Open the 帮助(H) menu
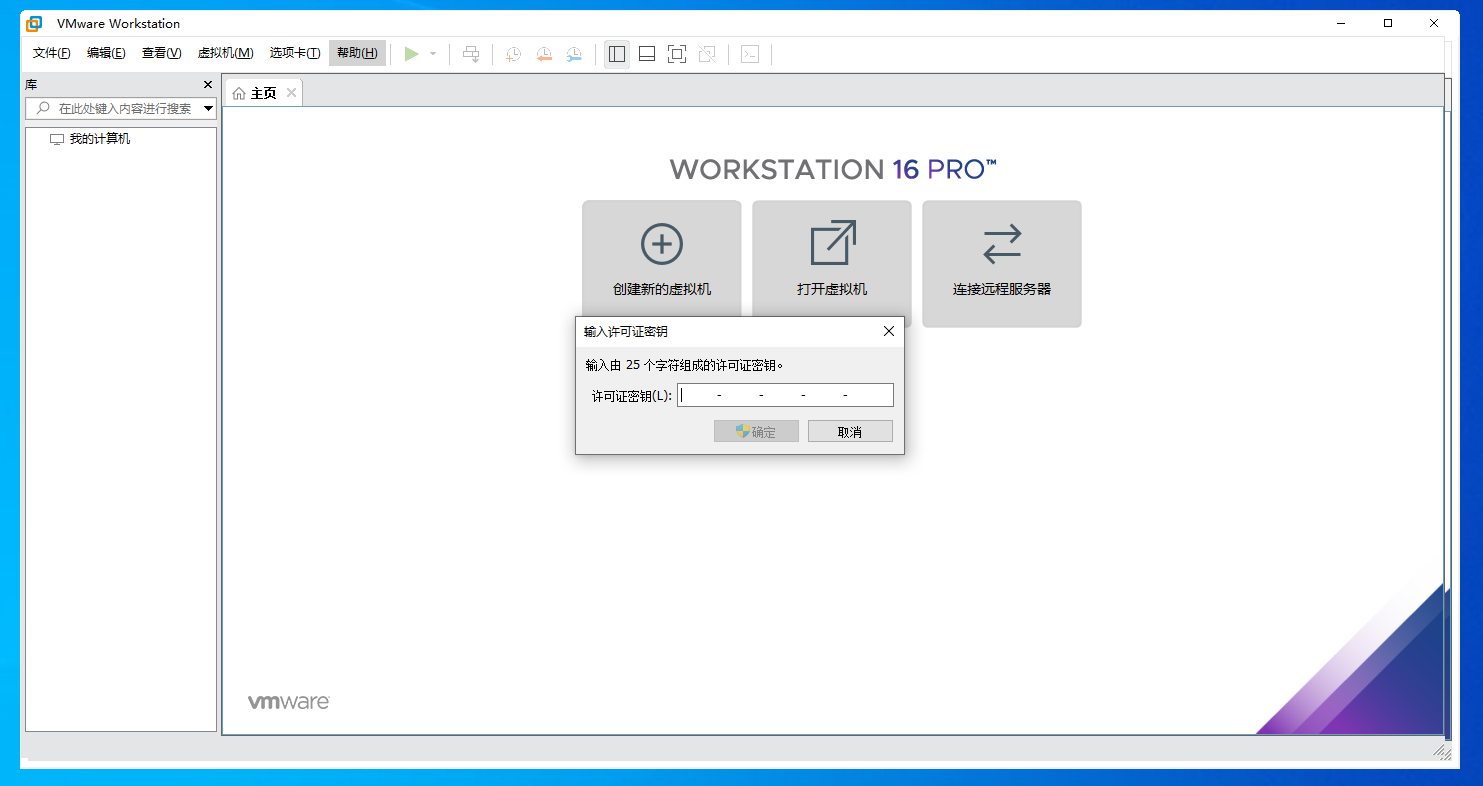Screen dimensions: 1483x786 [357, 53]
